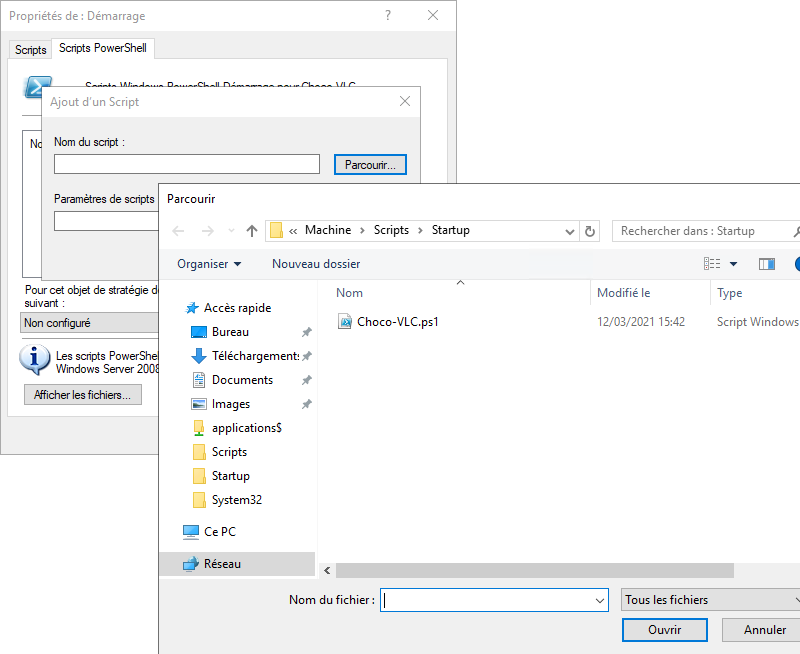800x654 pixels.
Task: Select Accès rapide in navigation pane
Action: point(237,308)
